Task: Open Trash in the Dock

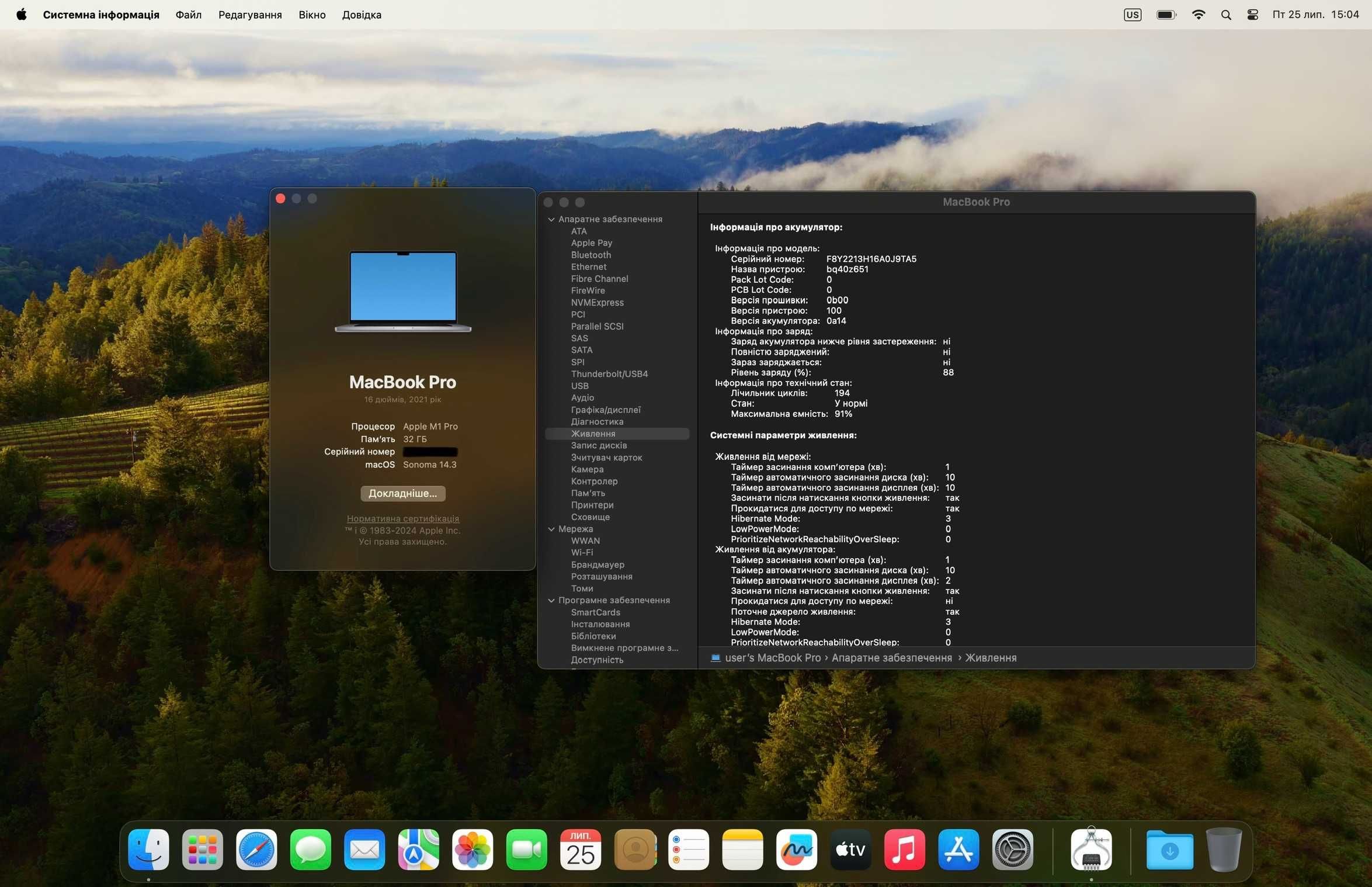Action: (1224, 849)
